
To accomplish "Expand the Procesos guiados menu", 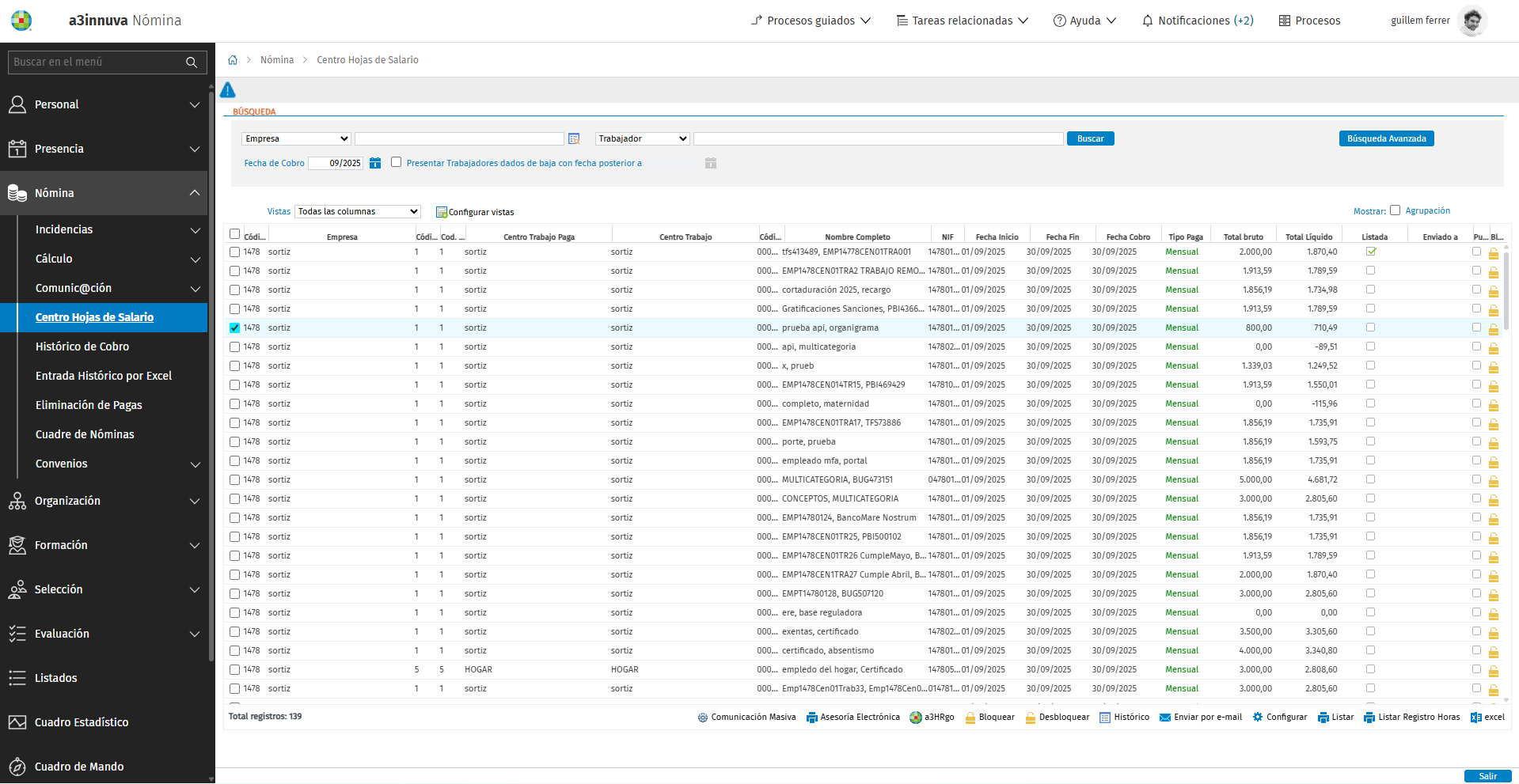I will (x=811, y=21).
